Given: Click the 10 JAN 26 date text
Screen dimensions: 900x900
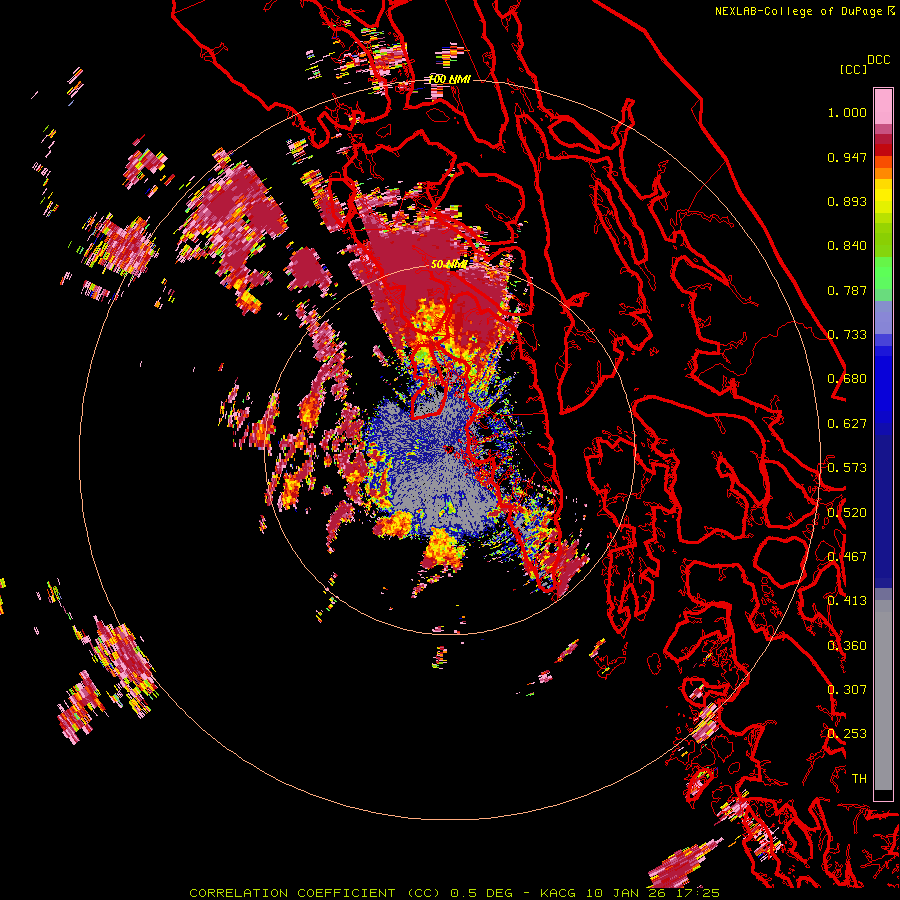Looking at the screenshot, I should click(x=626, y=893).
